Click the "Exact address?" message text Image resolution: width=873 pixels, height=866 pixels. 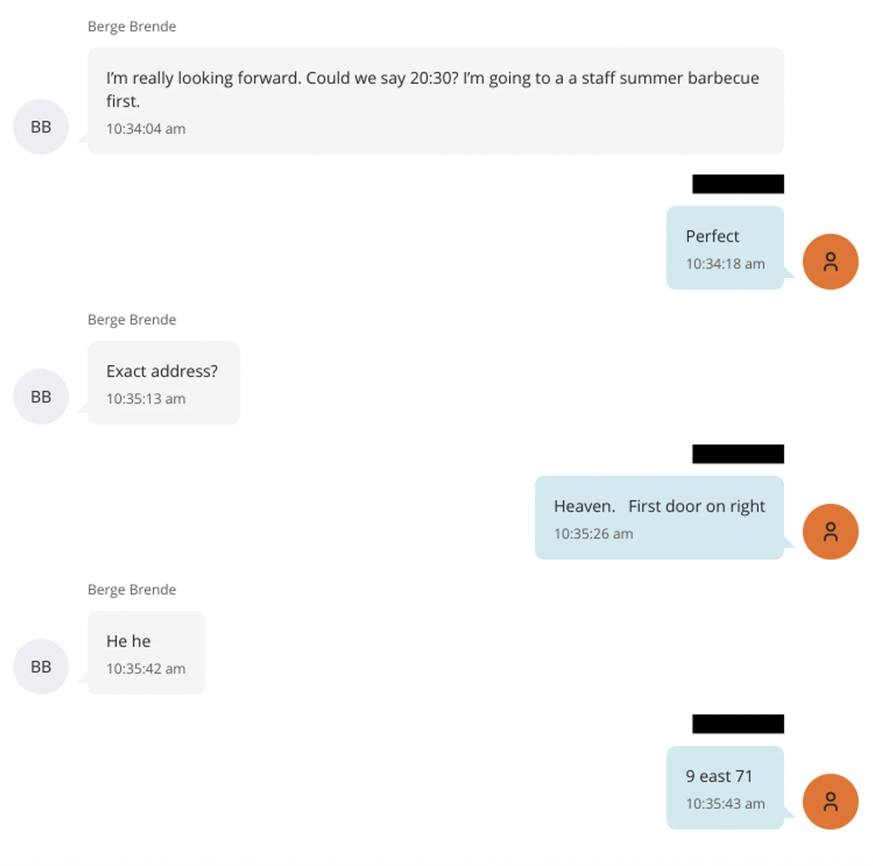[x=162, y=372]
